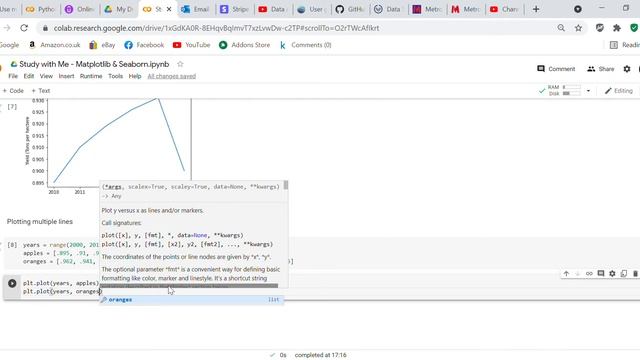This screenshot has width=640, height=360.
Task: Open View menu
Action: pyautogui.click(x=46, y=76)
